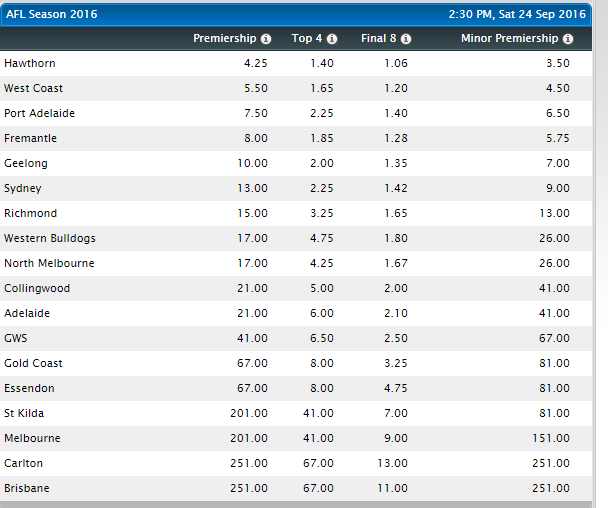Viewport: 608px width, 508px height.
Task: Choose GWS premiership odds 41.00
Action: pyautogui.click(x=251, y=338)
